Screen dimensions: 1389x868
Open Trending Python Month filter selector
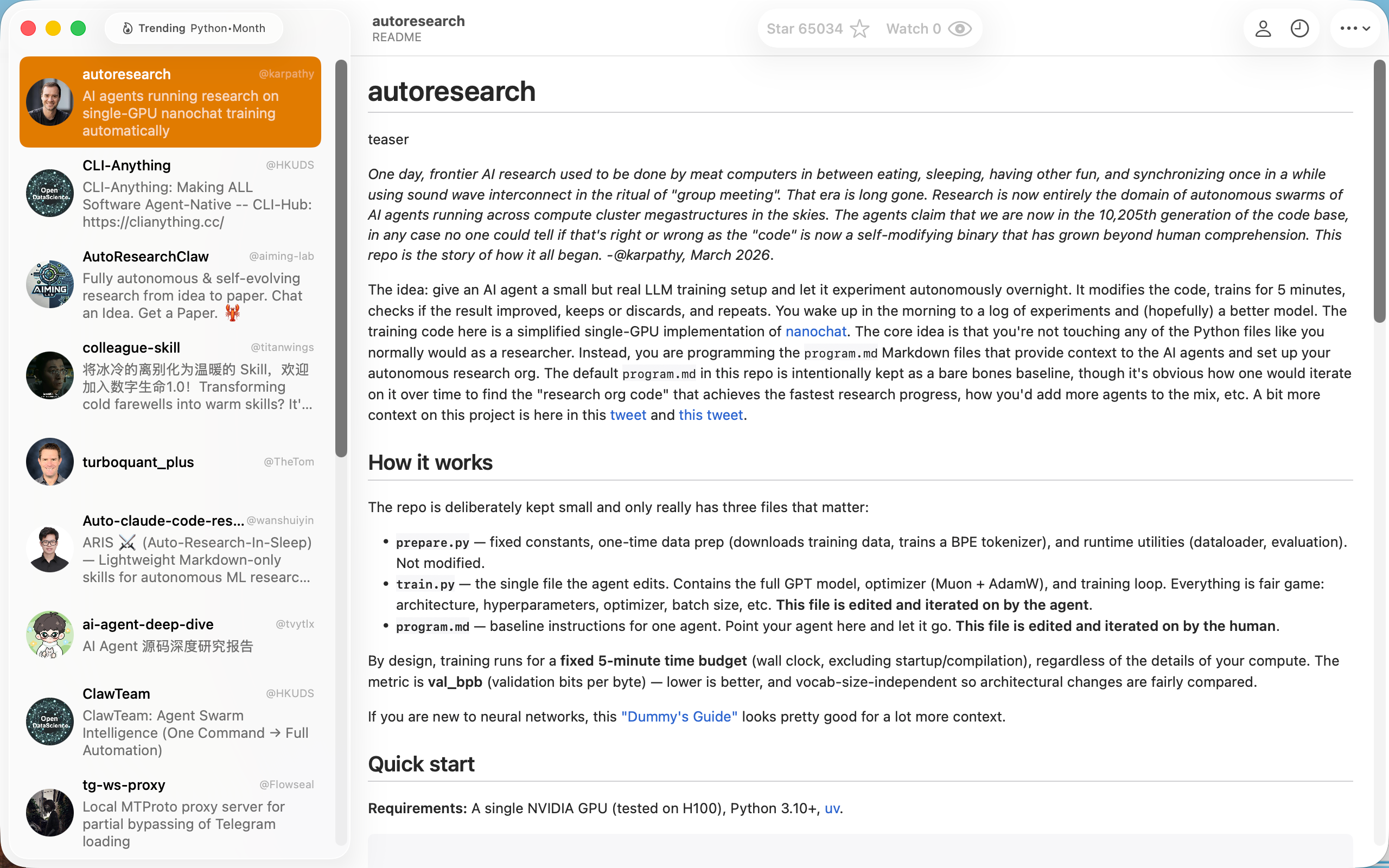click(x=194, y=28)
